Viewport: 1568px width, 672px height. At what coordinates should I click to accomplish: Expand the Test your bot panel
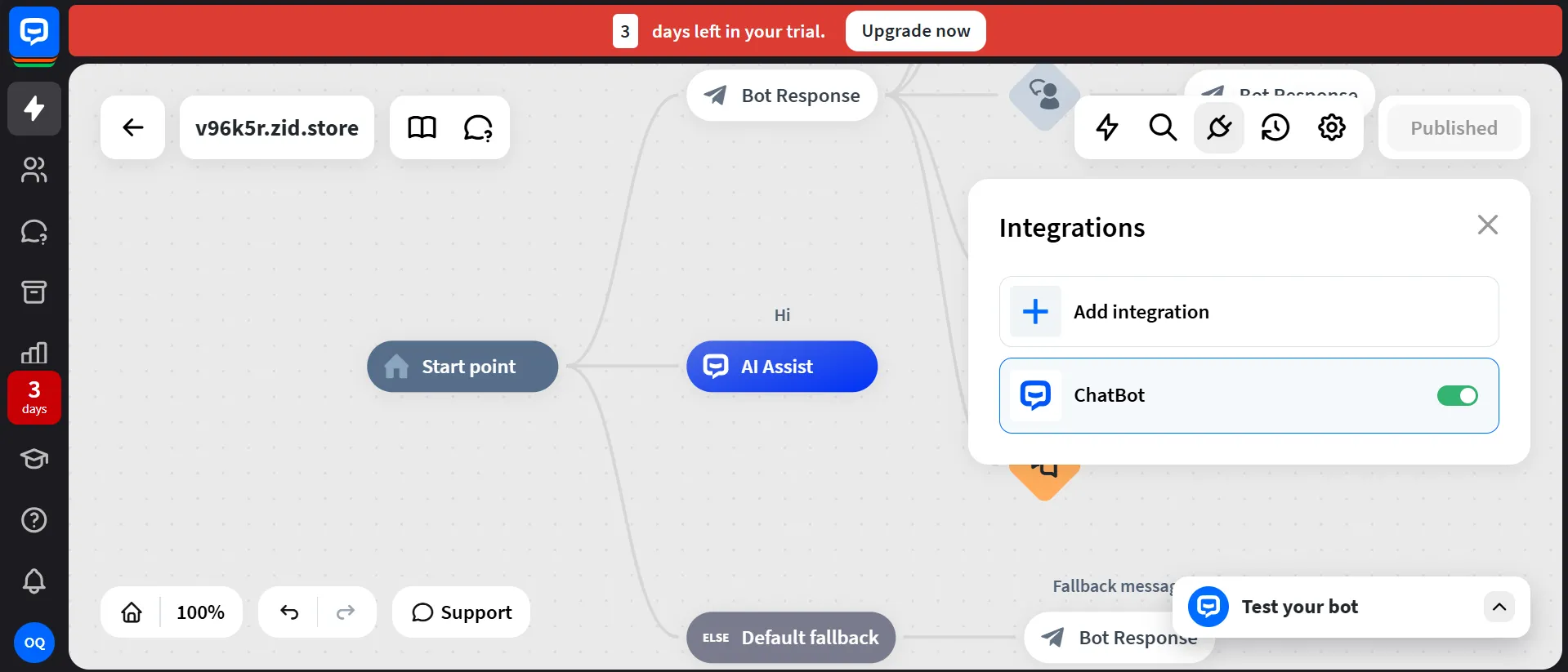(1499, 607)
